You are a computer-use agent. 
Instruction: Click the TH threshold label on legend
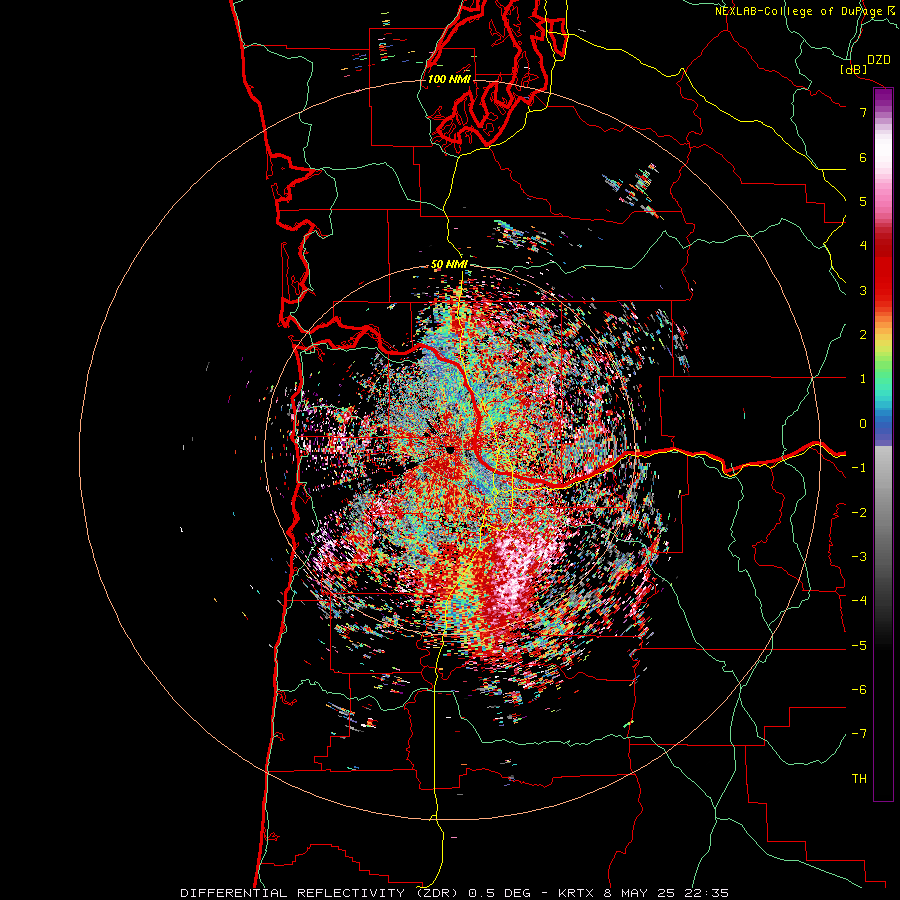click(859, 778)
